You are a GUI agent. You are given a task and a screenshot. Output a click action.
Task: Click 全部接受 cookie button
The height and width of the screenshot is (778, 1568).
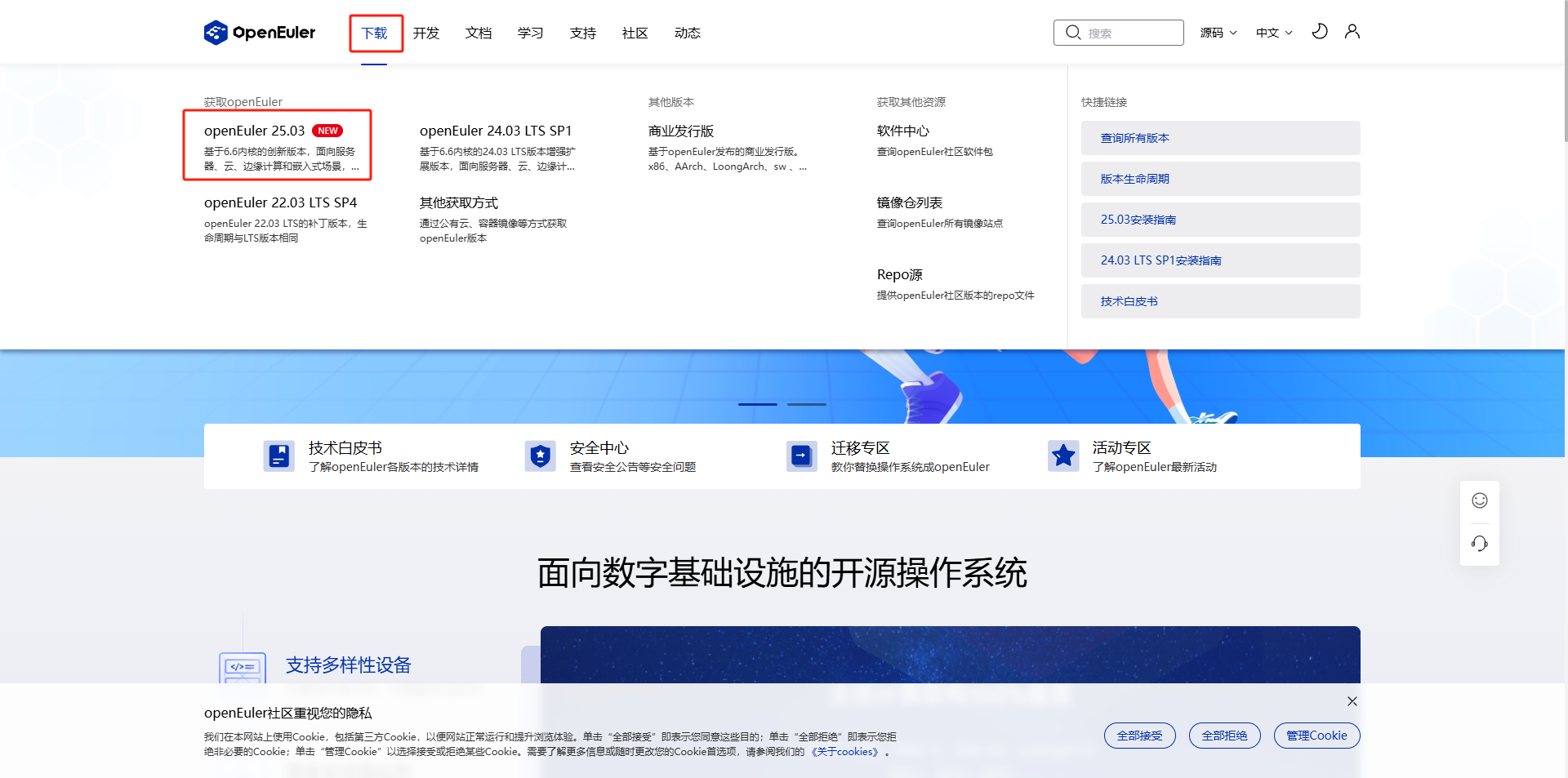click(1140, 736)
